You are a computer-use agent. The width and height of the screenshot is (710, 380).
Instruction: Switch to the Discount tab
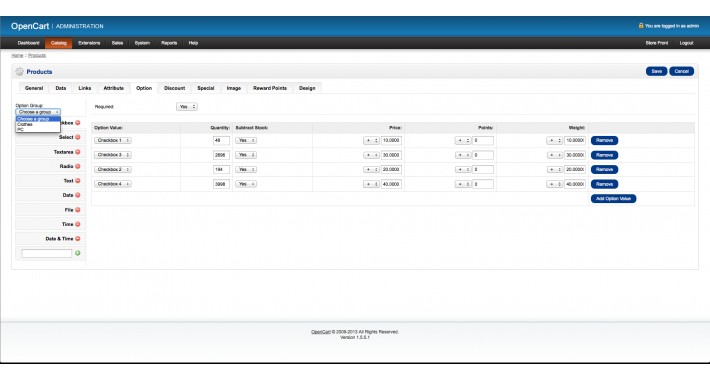point(174,88)
